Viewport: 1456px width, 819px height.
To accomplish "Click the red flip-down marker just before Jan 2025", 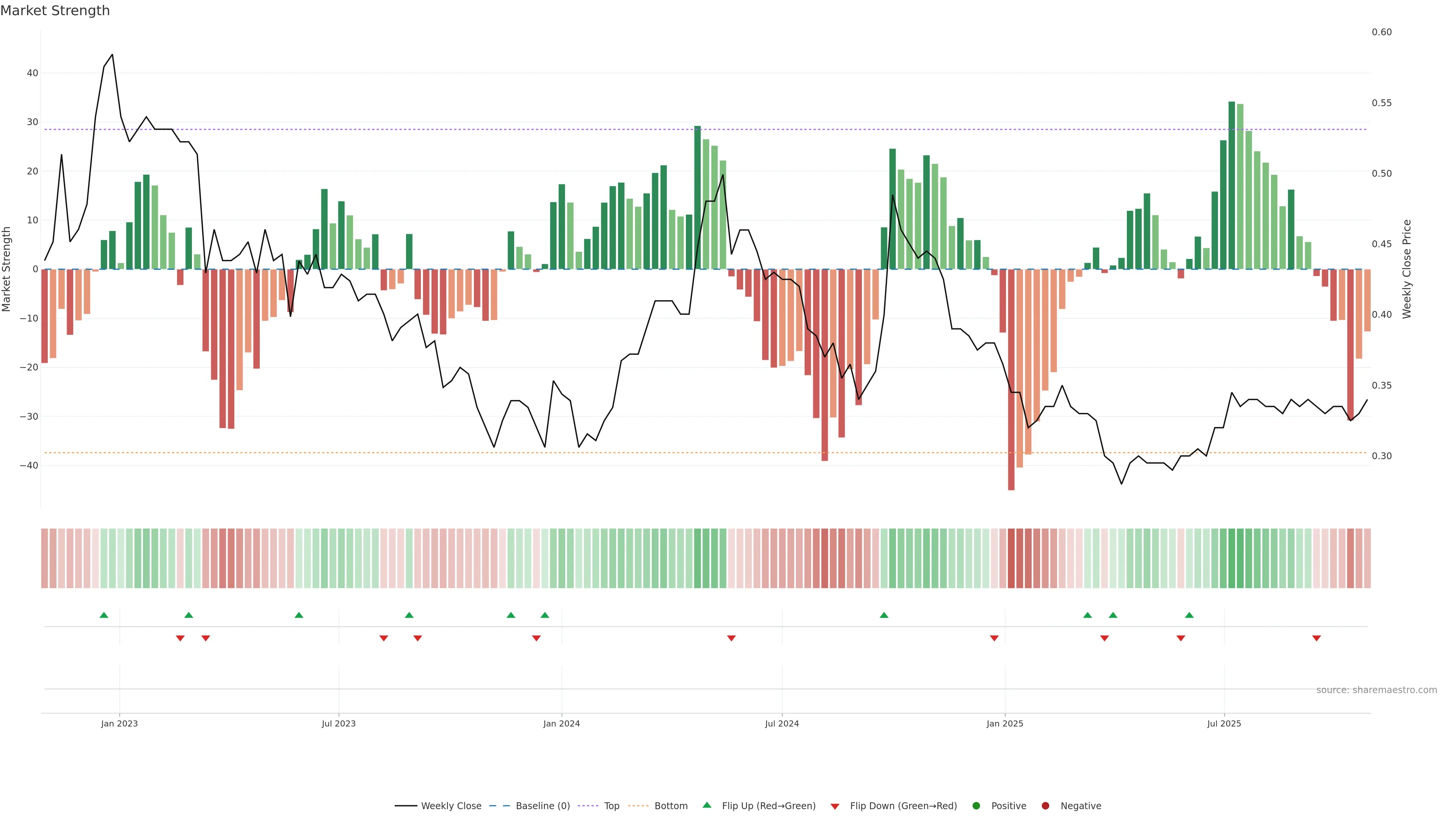I will pyautogui.click(x=994, y=638).
